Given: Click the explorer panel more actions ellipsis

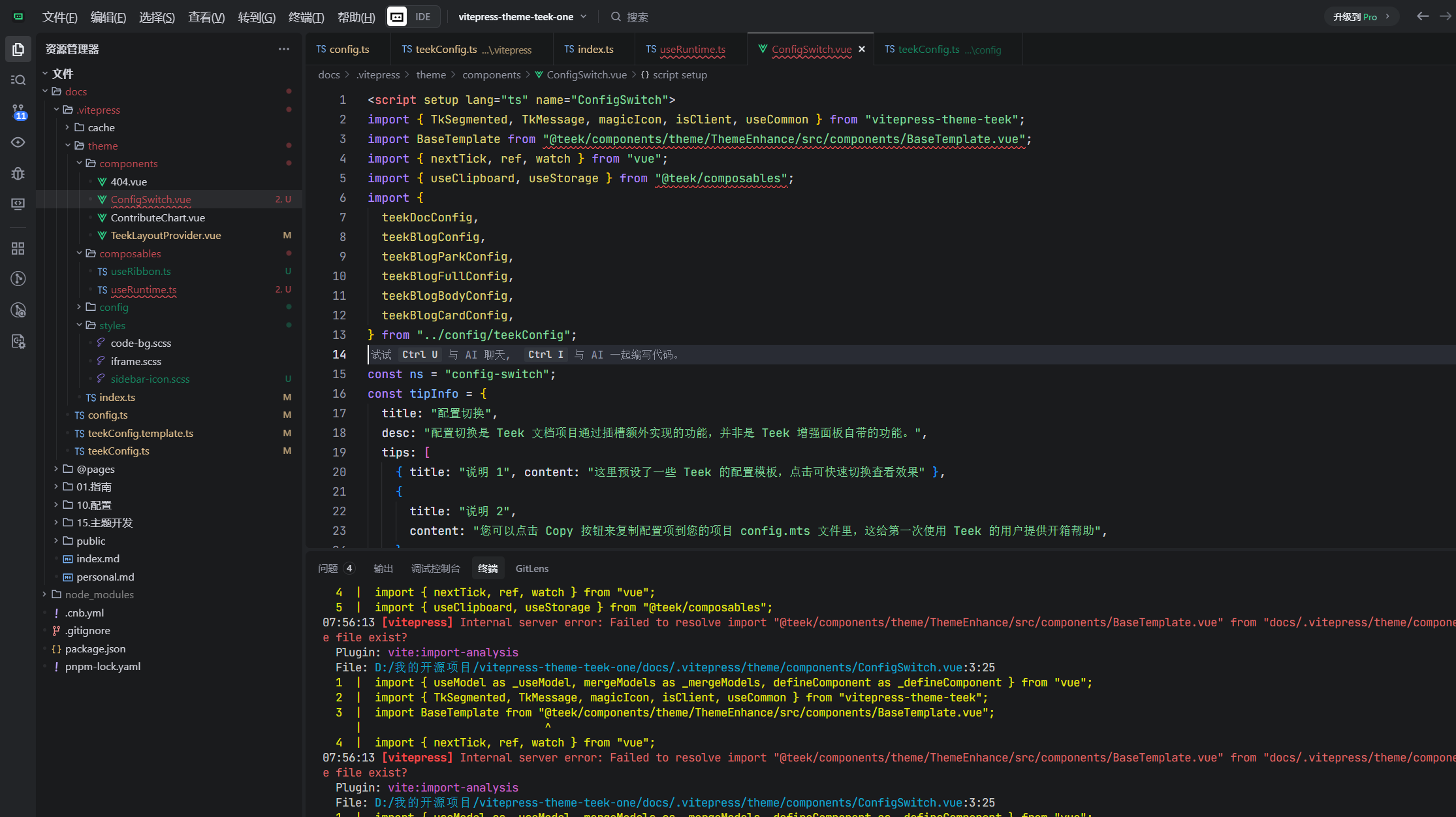Looking at the screenshot, I should [283, 49].
